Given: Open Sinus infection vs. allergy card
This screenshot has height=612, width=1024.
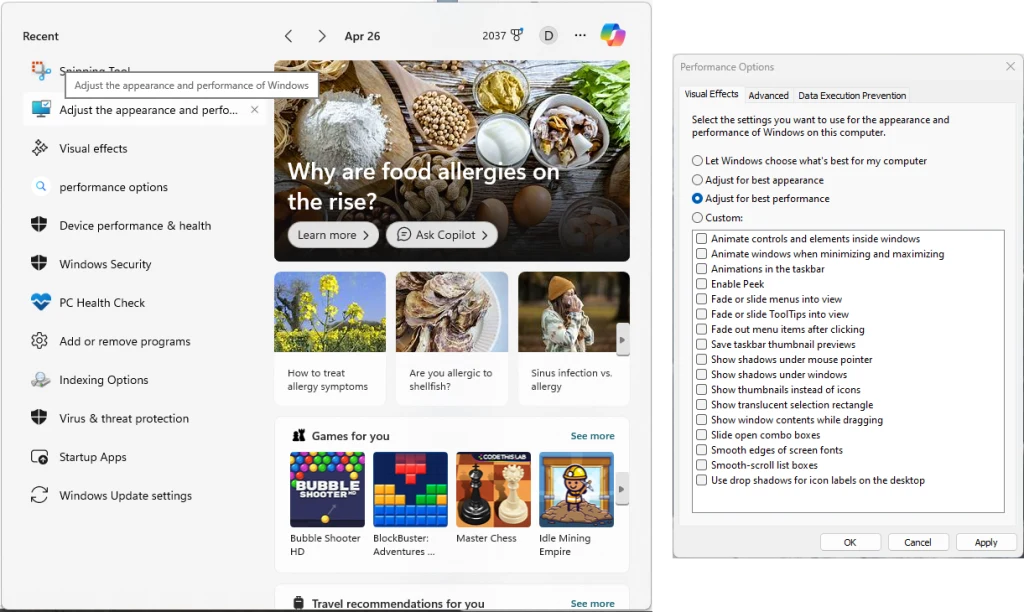Looking at the screenshot, I should click(x=573, y=338).
